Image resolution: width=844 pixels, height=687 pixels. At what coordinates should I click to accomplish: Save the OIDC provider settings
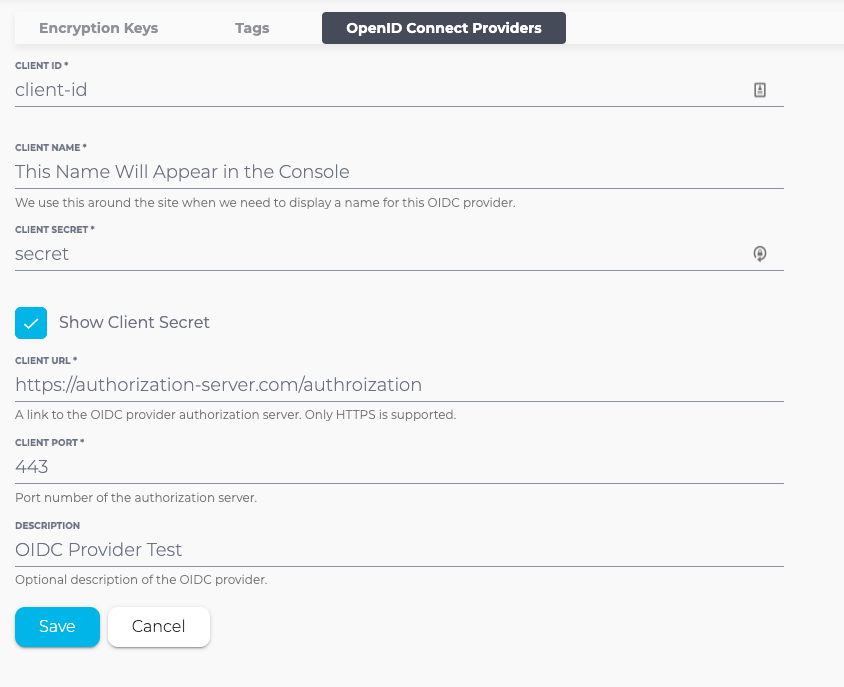[57, 627]
